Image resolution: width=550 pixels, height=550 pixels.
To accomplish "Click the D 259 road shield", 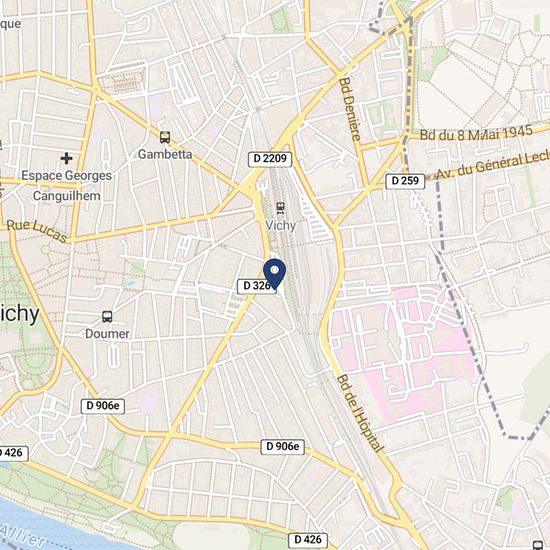I will click(405, 181).
